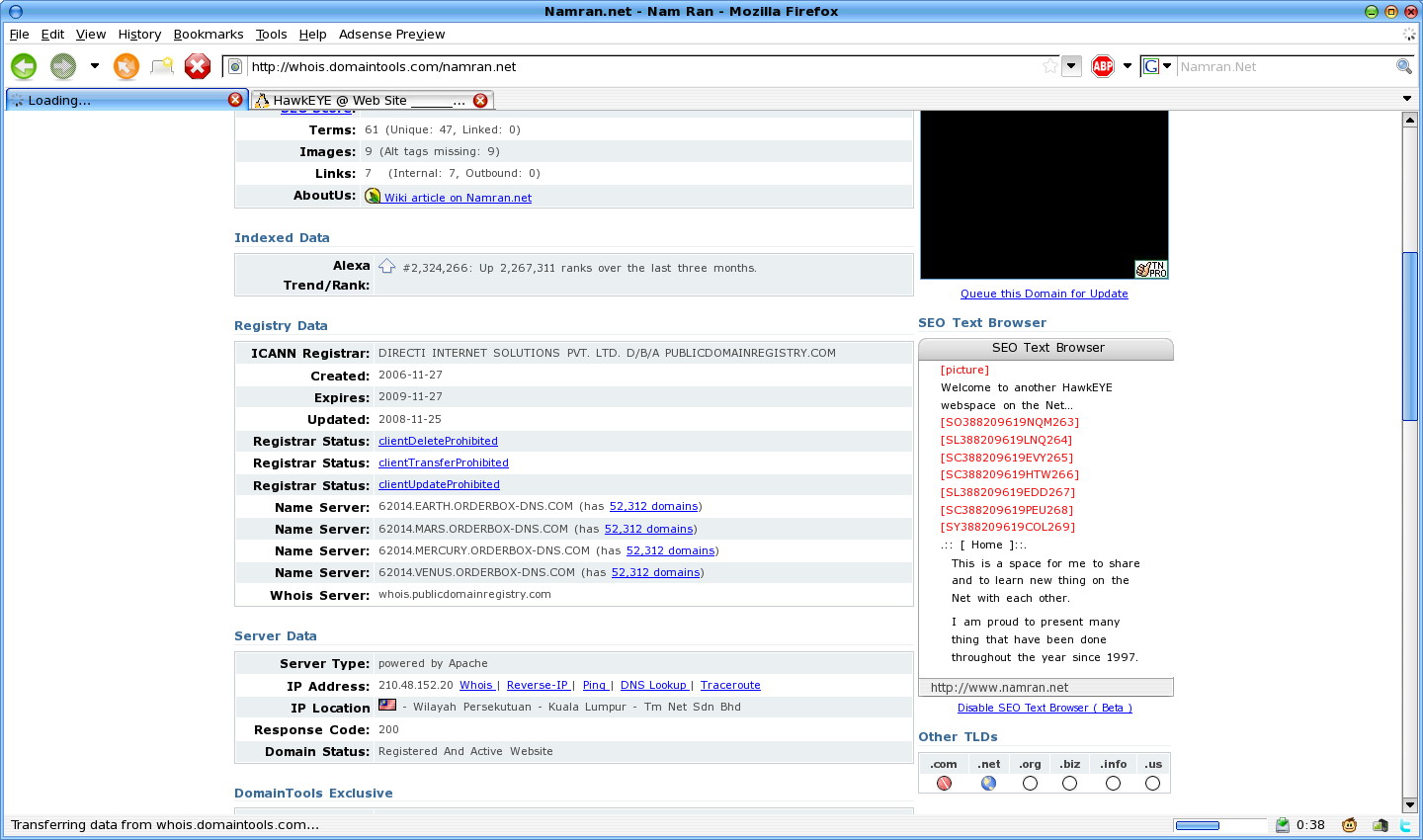Click the orange Reload page icon

(x=126, y=66)
